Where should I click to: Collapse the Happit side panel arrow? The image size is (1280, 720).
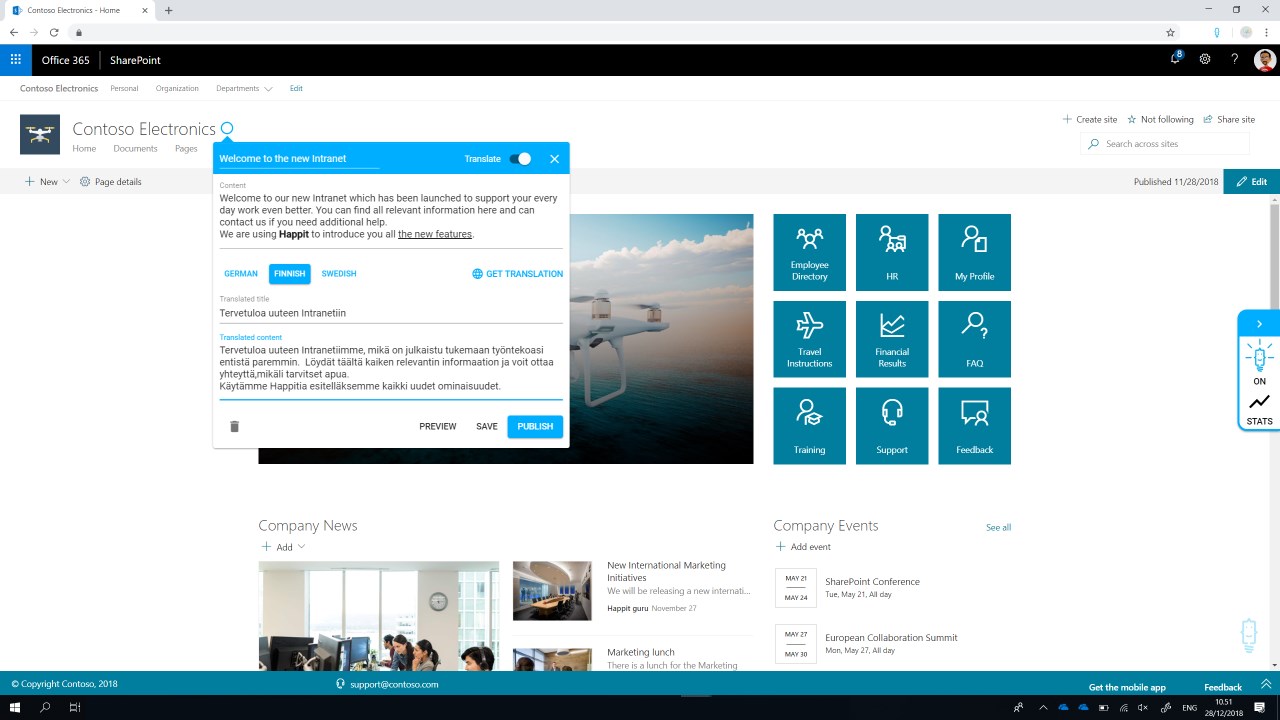pos(1259,324)
